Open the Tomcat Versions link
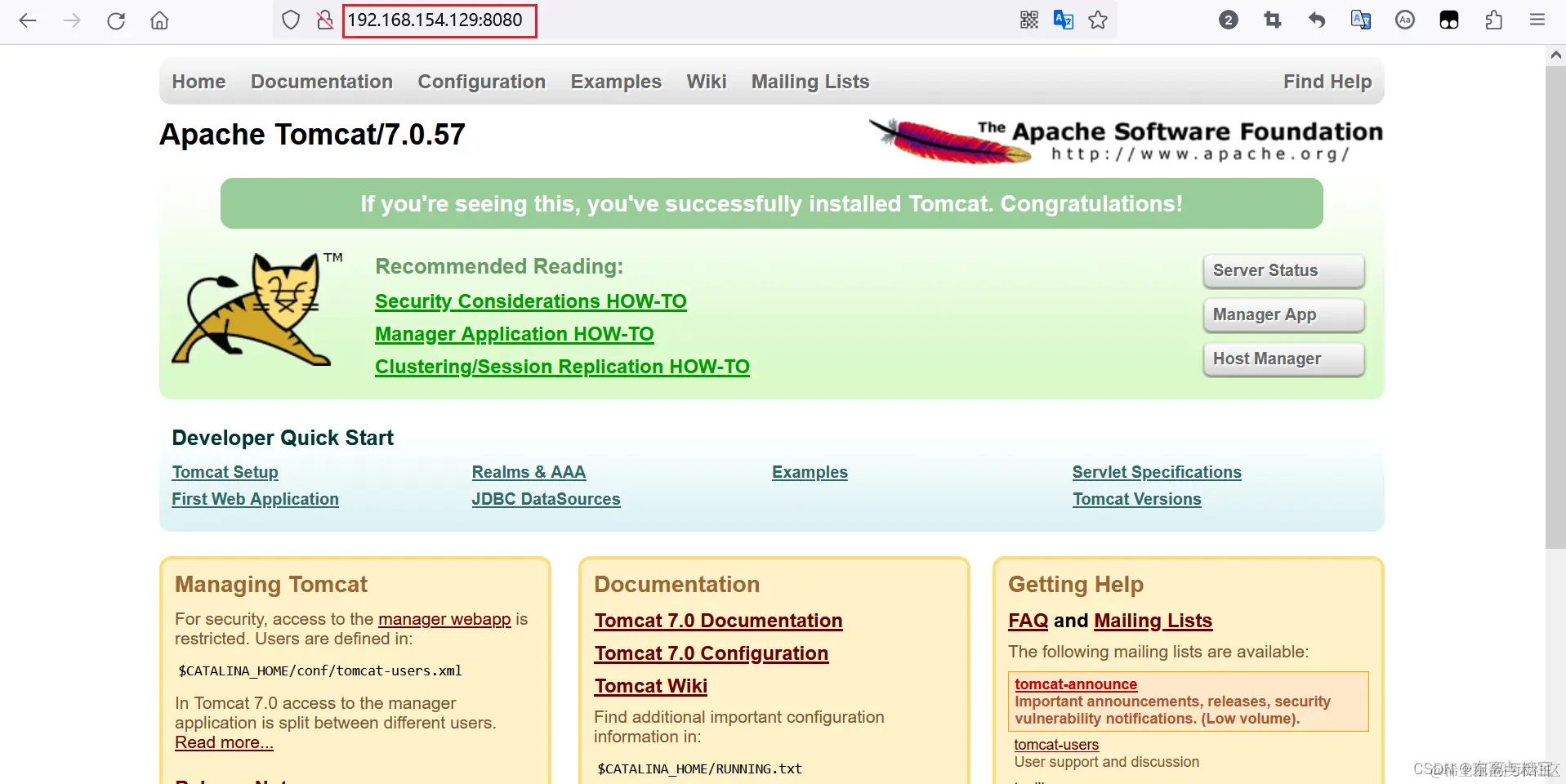The width and height of the screenshot is (1566, 784). point(1136,499)
